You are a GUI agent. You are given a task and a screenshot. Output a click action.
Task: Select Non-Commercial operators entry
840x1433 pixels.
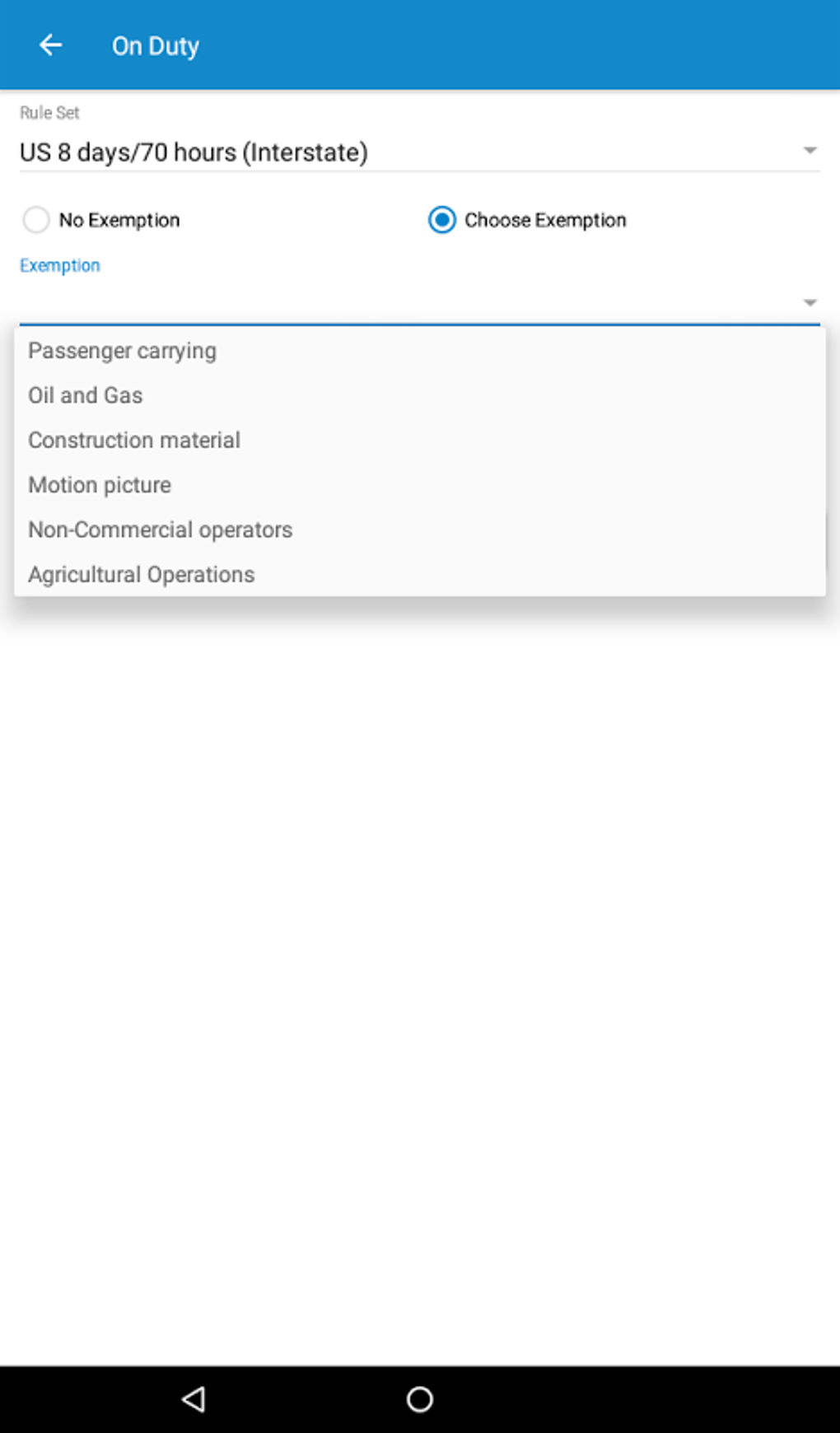point(161,530)
